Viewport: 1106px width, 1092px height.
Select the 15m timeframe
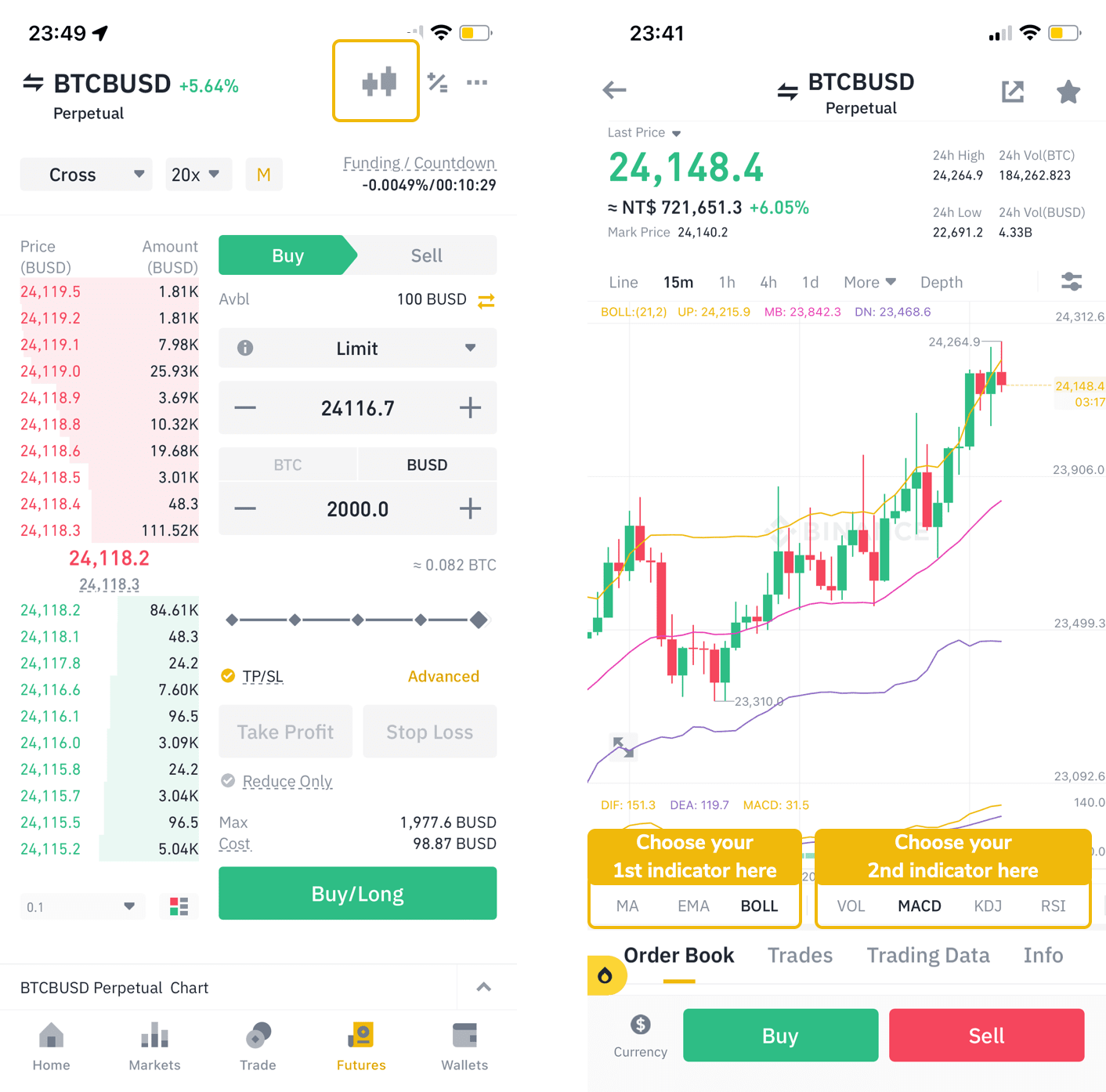coord(678,282)
